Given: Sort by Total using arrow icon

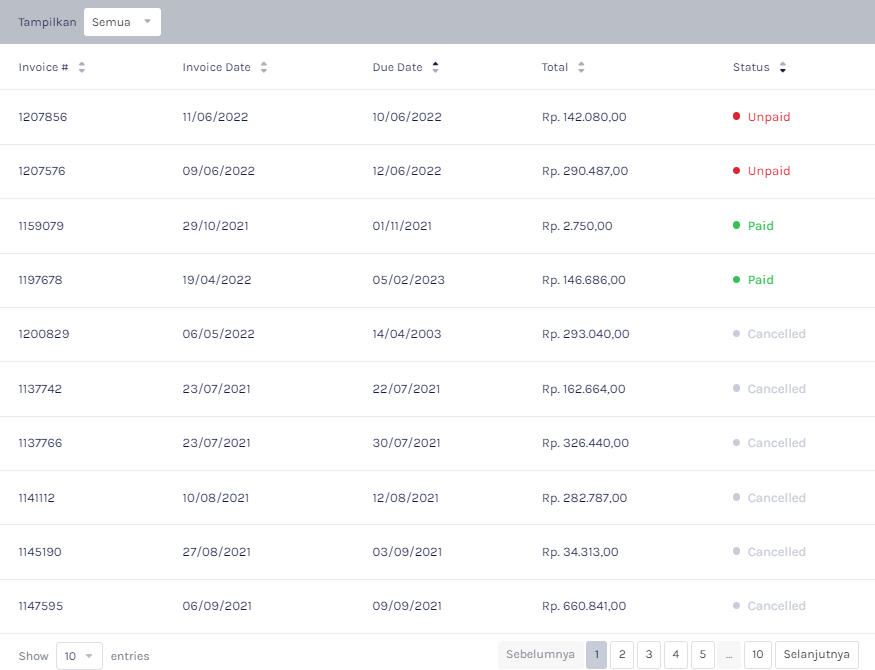Looking at the screenshot, I should click(581, 68).
